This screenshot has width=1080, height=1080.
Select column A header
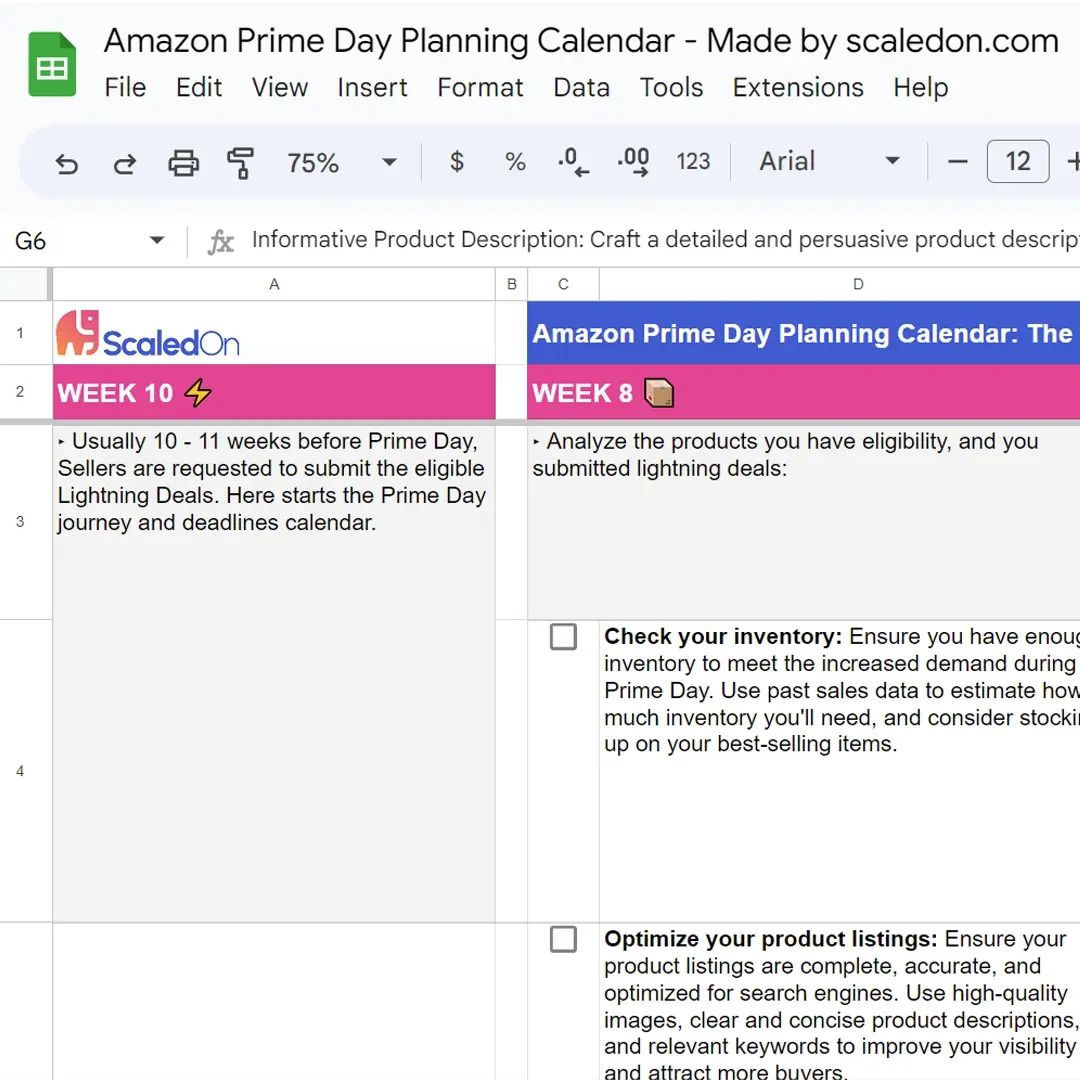pos(274,284)
